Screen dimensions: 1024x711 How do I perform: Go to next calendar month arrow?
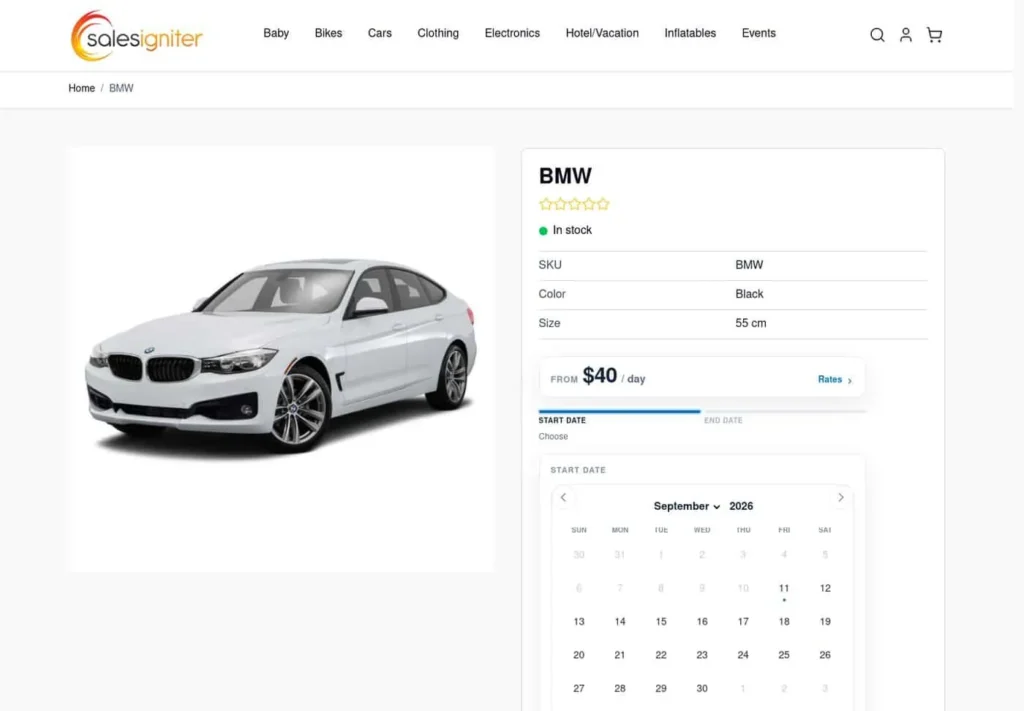click(840, 498)
